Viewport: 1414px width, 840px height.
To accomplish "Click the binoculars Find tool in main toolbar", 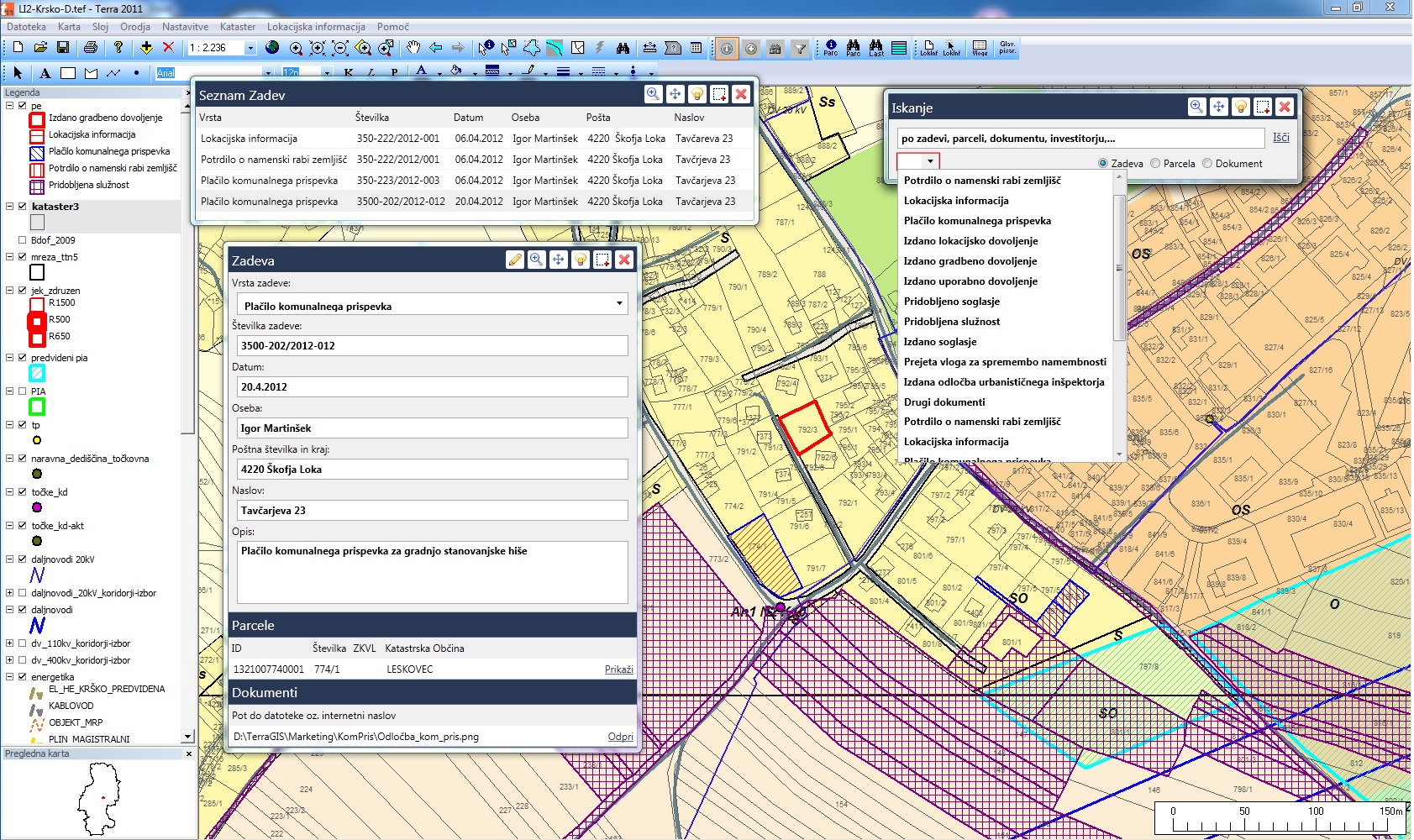I will [x=623, y=48].
